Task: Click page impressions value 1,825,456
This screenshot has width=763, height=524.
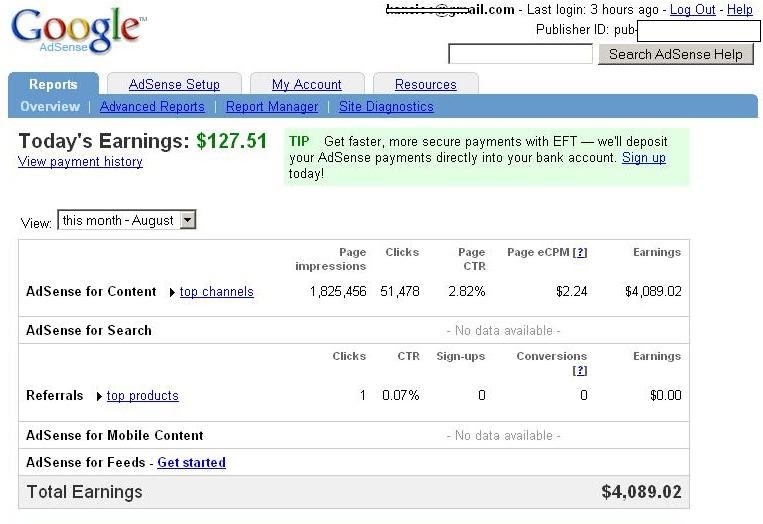Action: 338,291
